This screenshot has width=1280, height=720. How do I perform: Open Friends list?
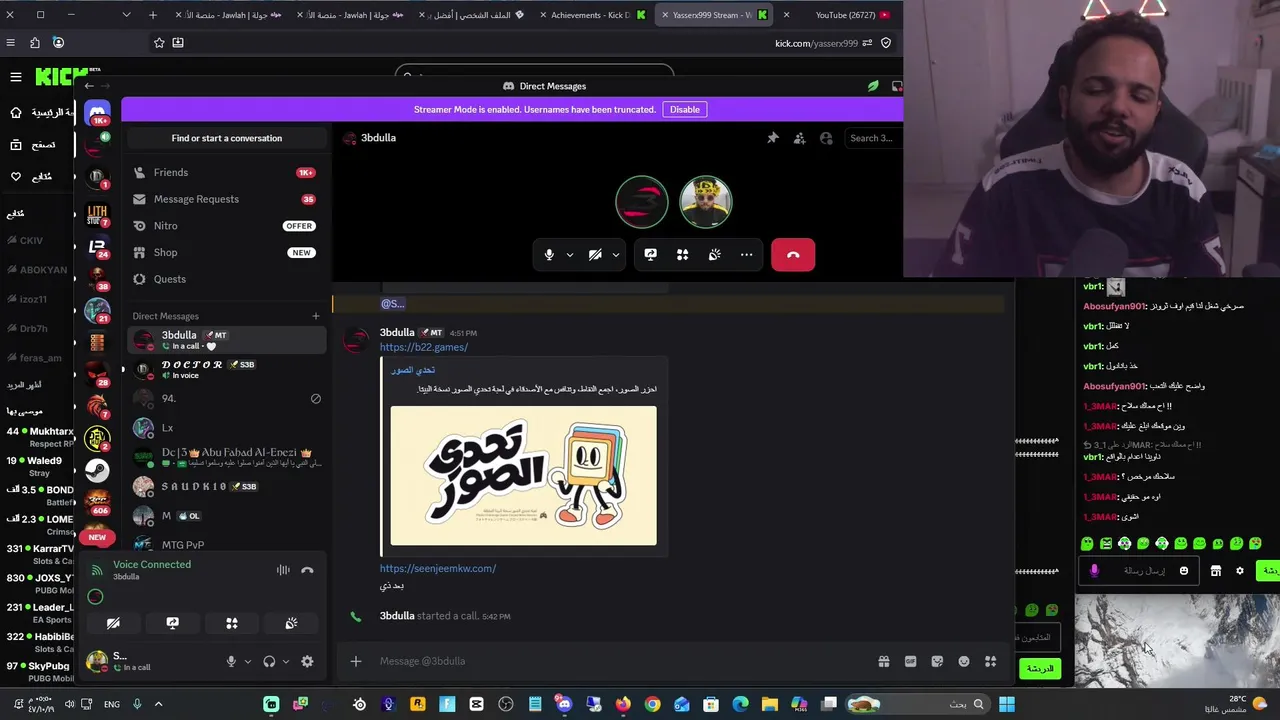point(226,172)
